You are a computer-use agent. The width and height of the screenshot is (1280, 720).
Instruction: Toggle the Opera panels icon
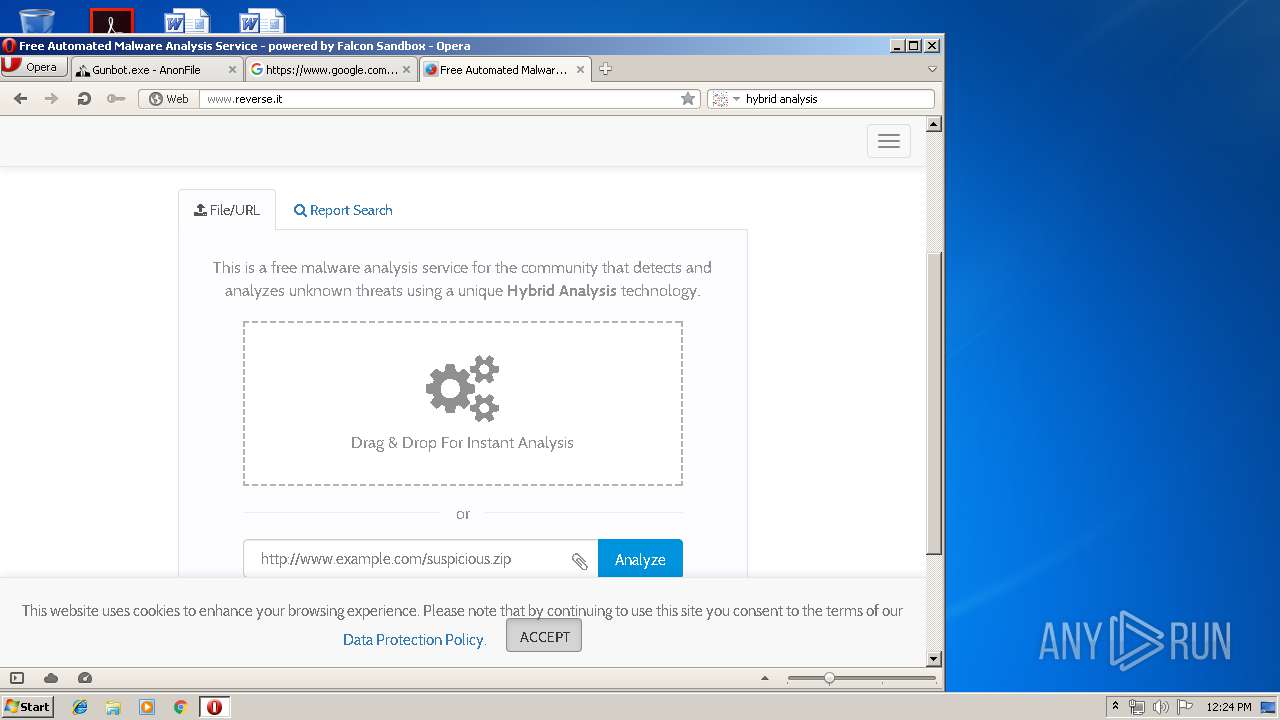coord(17,678)
